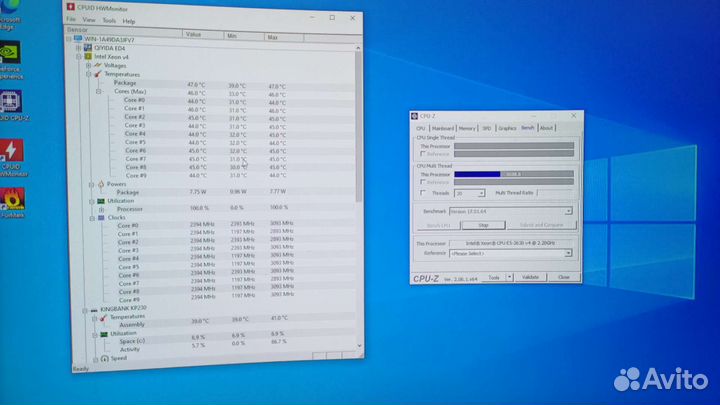Click the Validate button in CPU-Z
720x405 pixels.
point(530,277)
